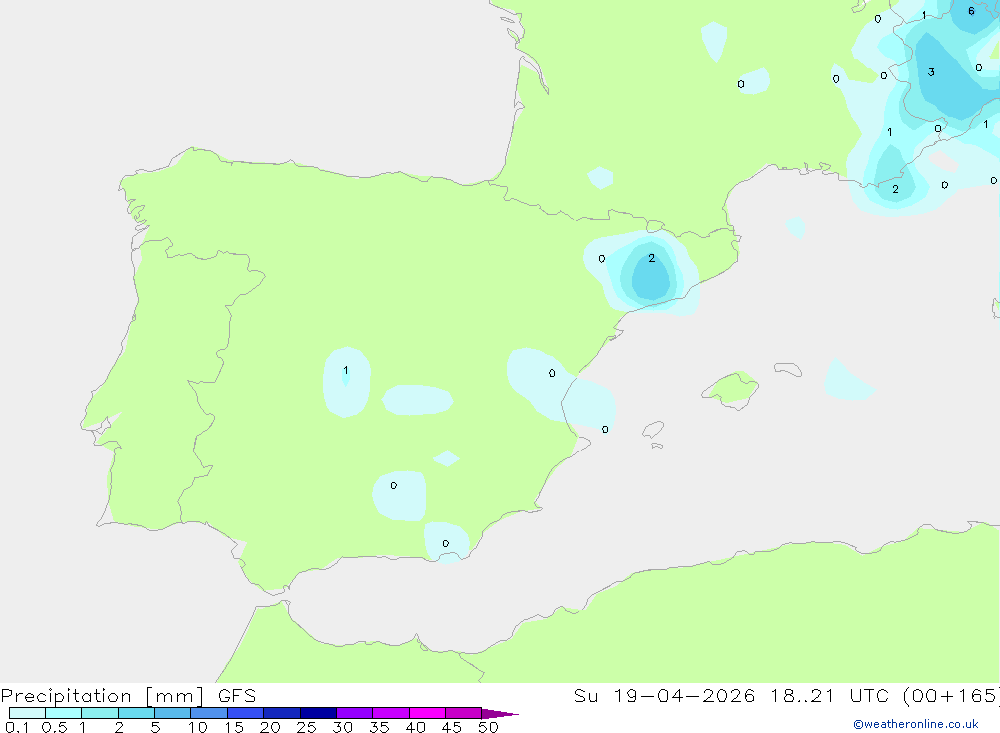Click the purple above-50 legend arrow
The image size is (1000, 733).
pyautogui.click(x=499, y=713)
